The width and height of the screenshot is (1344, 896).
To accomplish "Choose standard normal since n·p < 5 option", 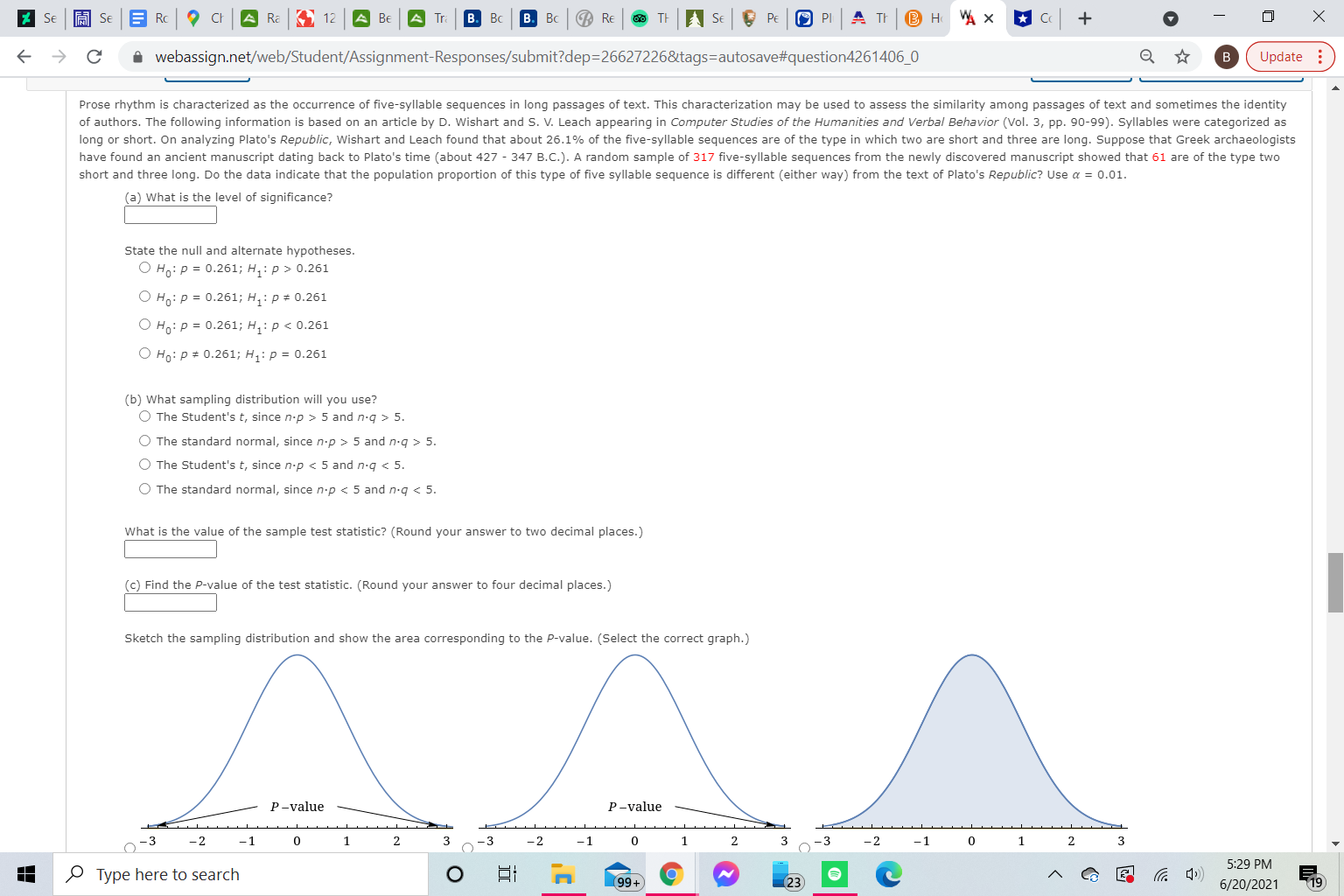I will (145, 489).
